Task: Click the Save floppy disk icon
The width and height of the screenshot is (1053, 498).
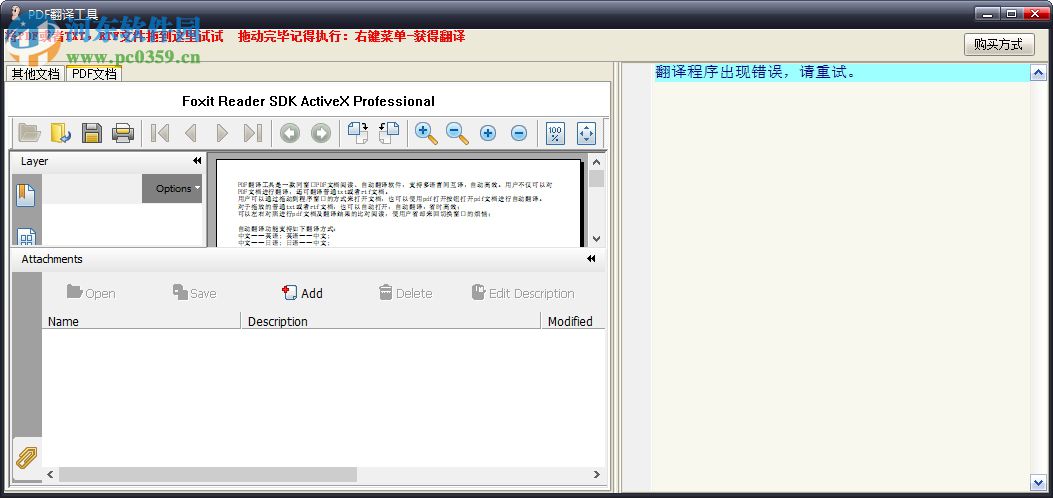Action: [91, 133]
